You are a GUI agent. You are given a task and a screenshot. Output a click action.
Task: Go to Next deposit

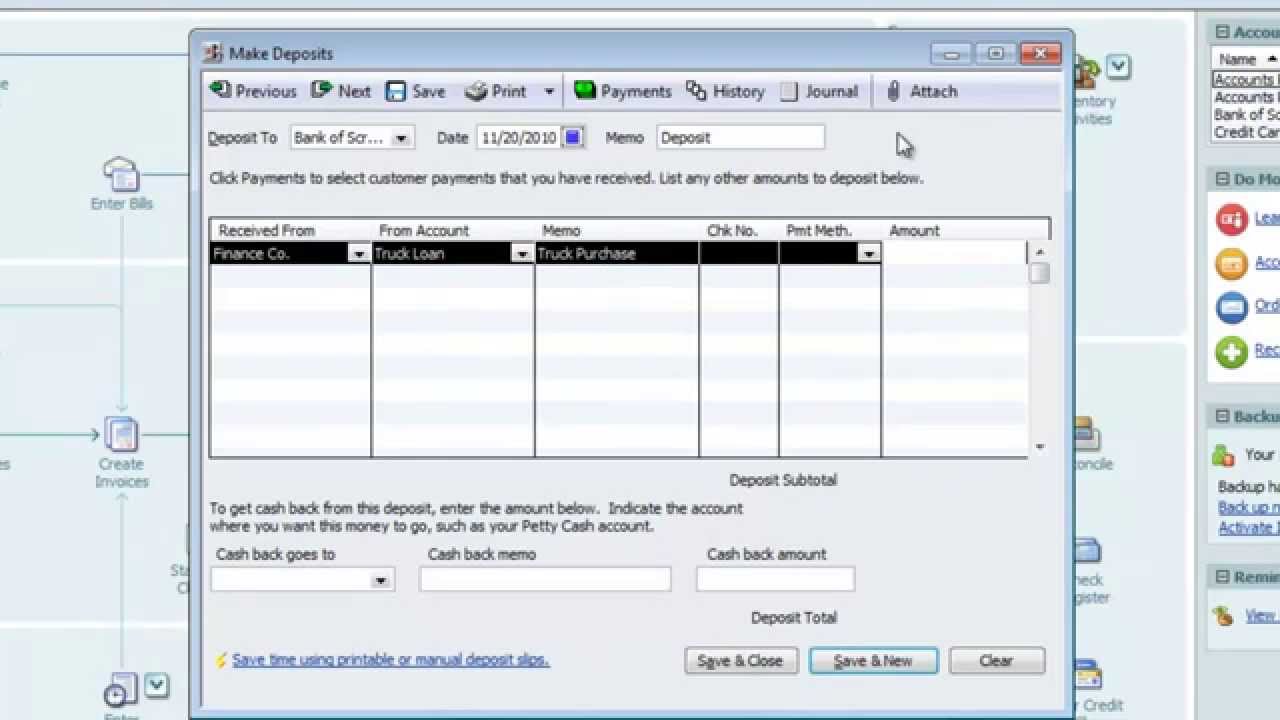click(x=341, y=91)
